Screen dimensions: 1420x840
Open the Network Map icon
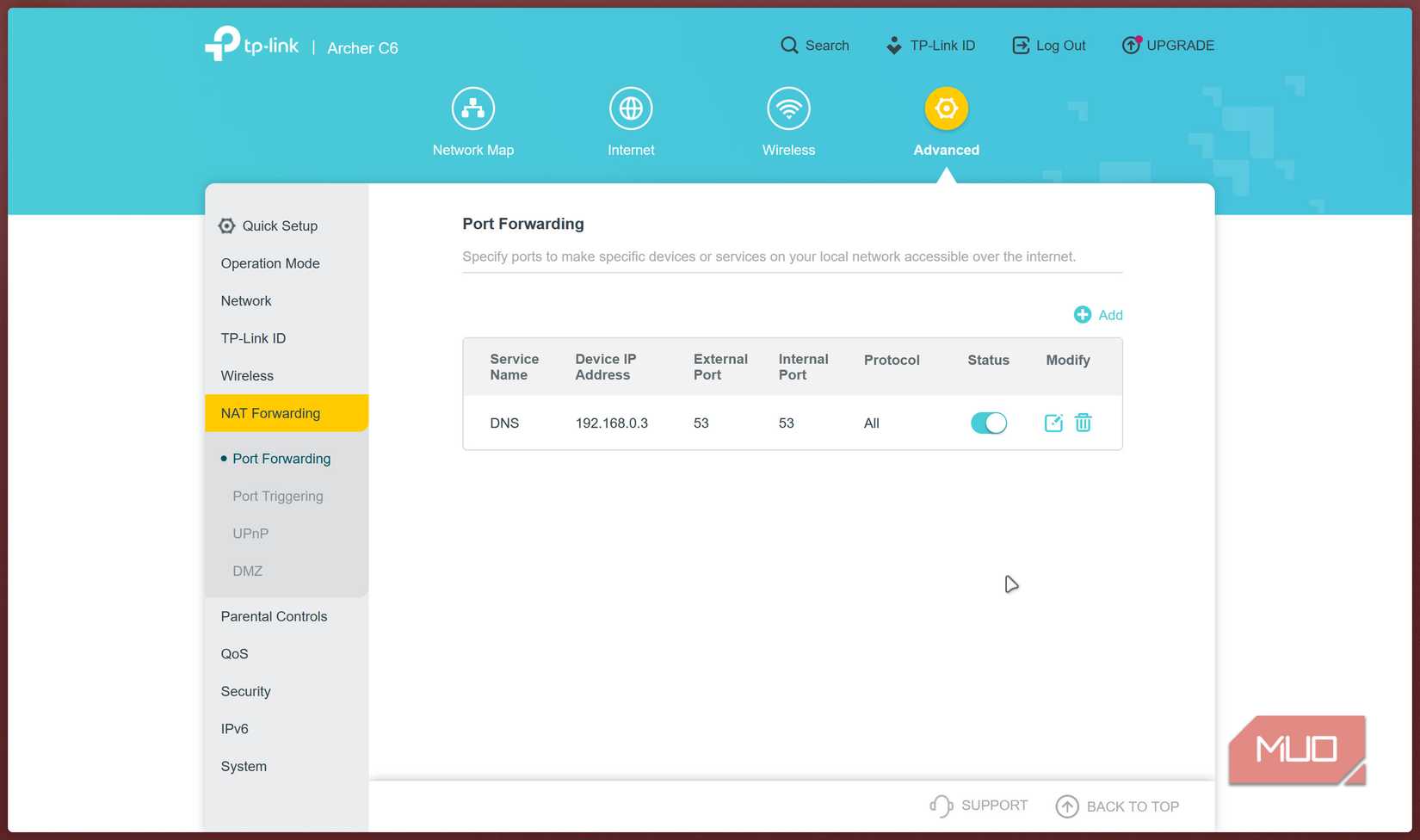point(473,108)
